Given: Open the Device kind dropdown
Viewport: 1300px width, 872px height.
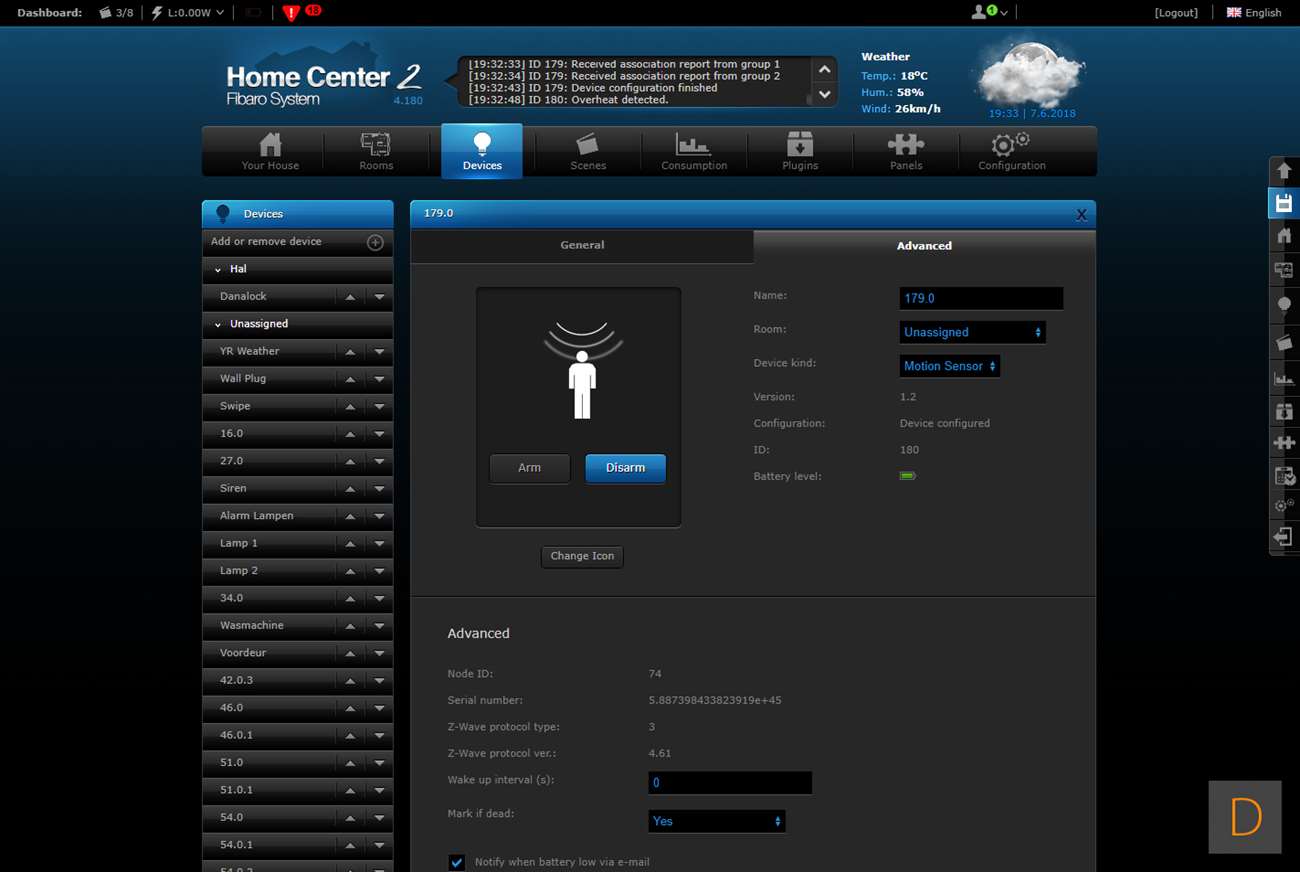Looking at the screenshot, I should (x=950, y=366).
